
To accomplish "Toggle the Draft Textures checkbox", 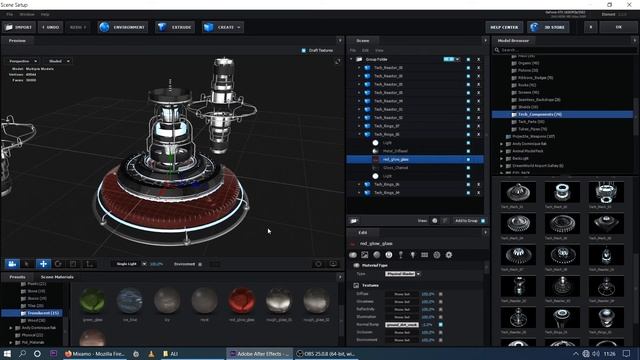I will click(304, 50).
